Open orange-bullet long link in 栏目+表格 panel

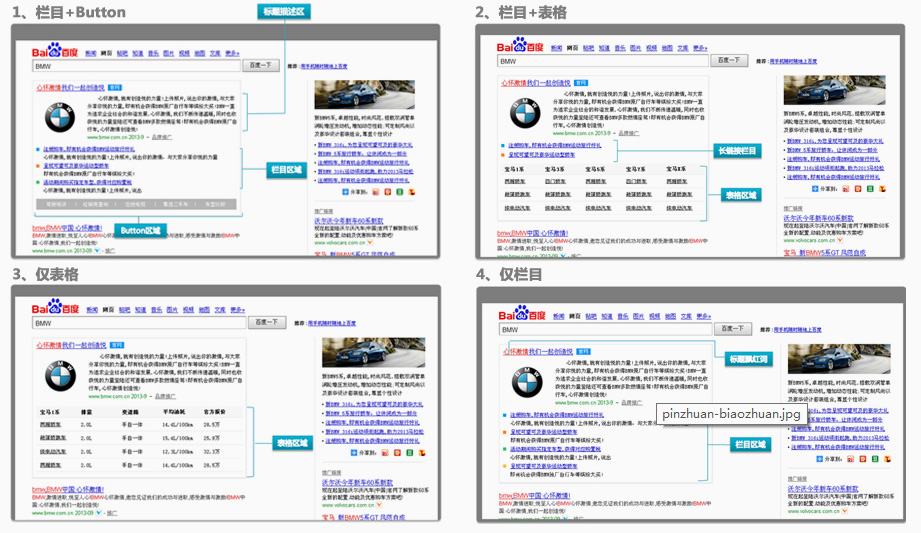point(542,155)
